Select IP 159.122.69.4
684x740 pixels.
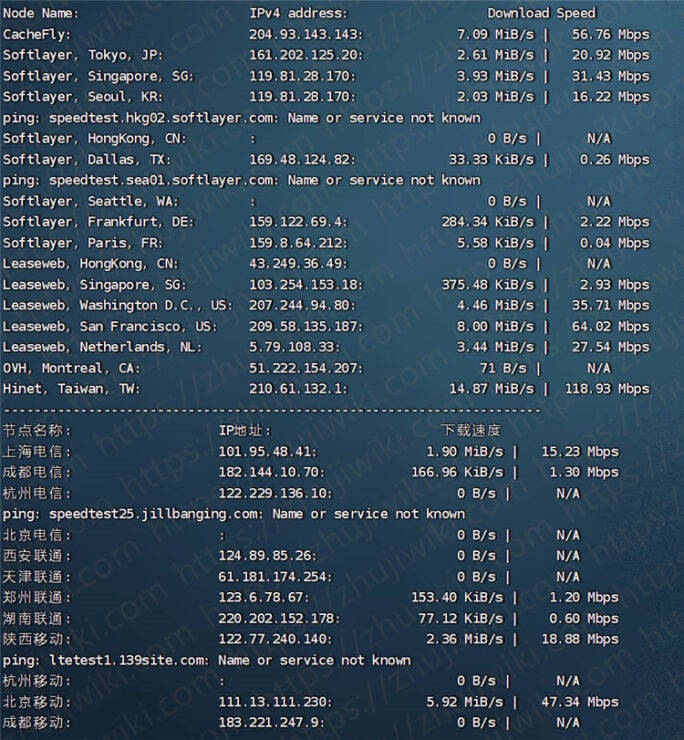(x=298, y=222)
